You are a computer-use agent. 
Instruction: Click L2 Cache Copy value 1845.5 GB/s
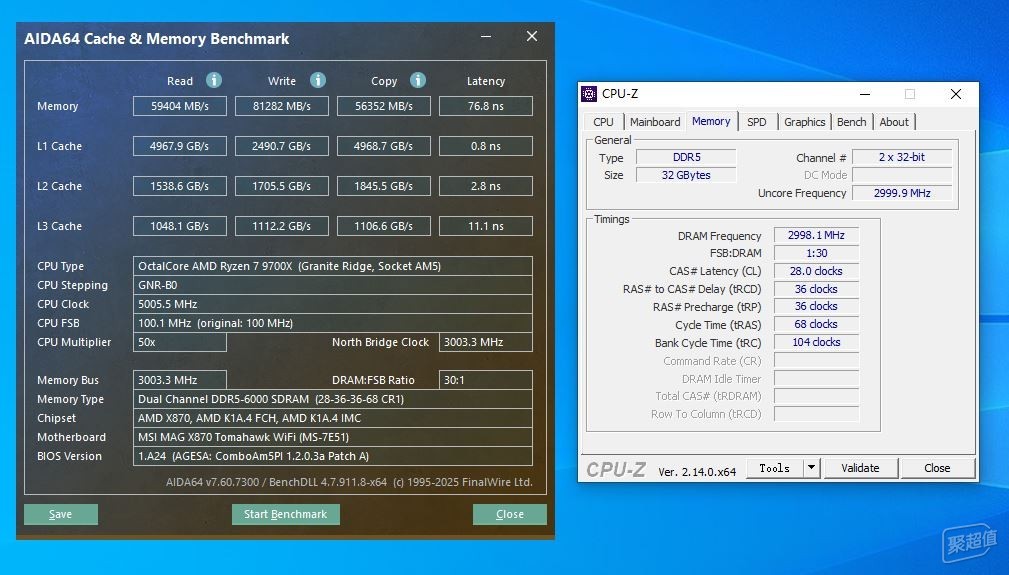384,186
